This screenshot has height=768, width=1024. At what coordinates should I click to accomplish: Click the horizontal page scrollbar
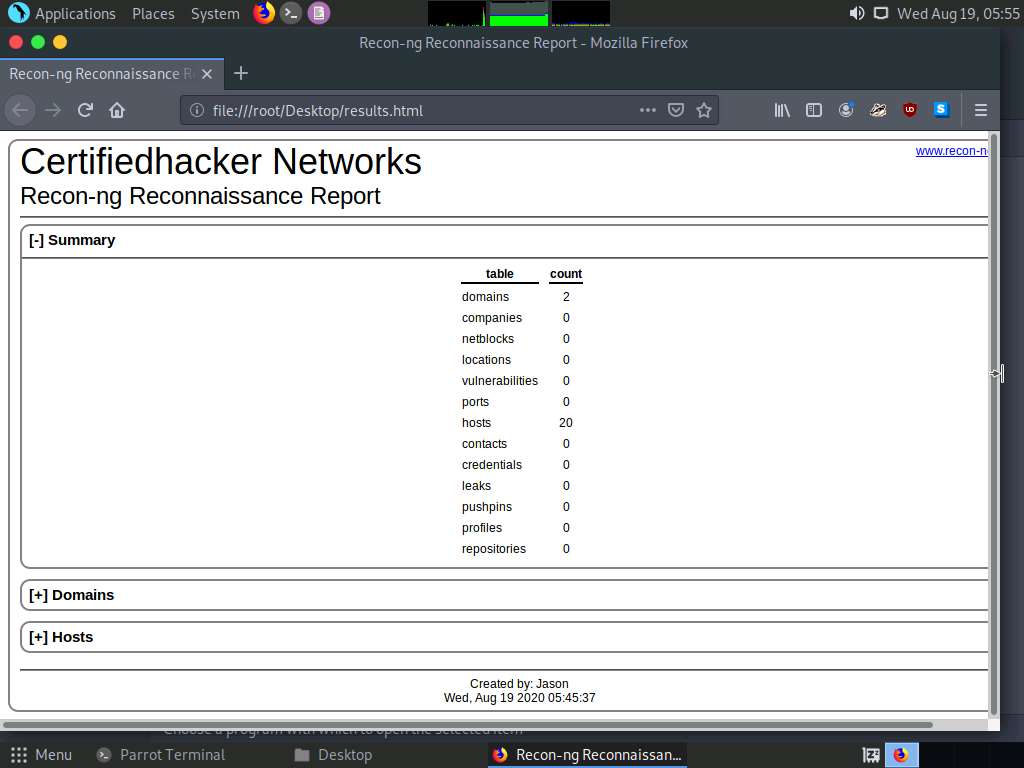tap(468, 724)
